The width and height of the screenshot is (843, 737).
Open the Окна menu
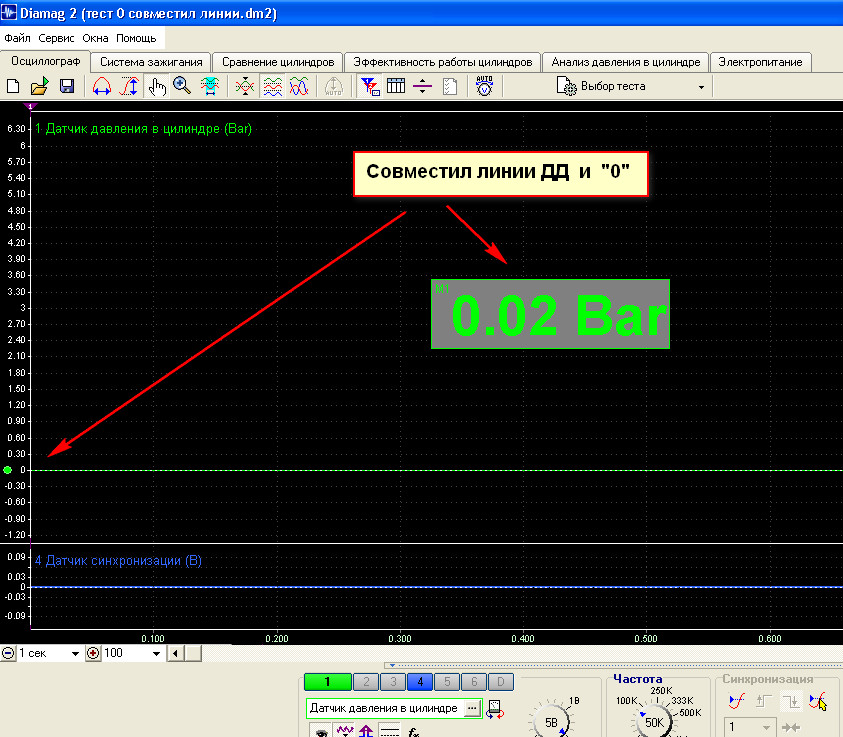tap(95, 38)
